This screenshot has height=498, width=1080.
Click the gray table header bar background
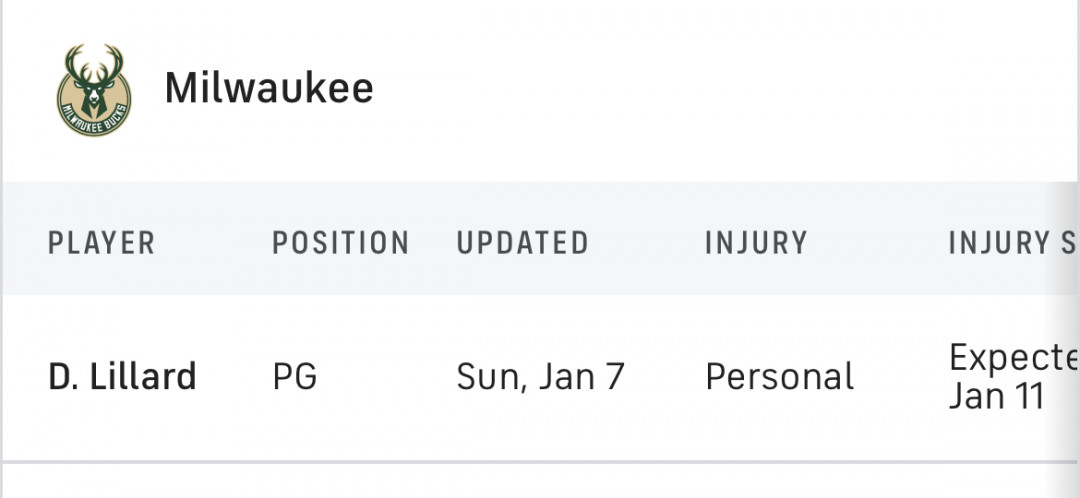point(540,238)
